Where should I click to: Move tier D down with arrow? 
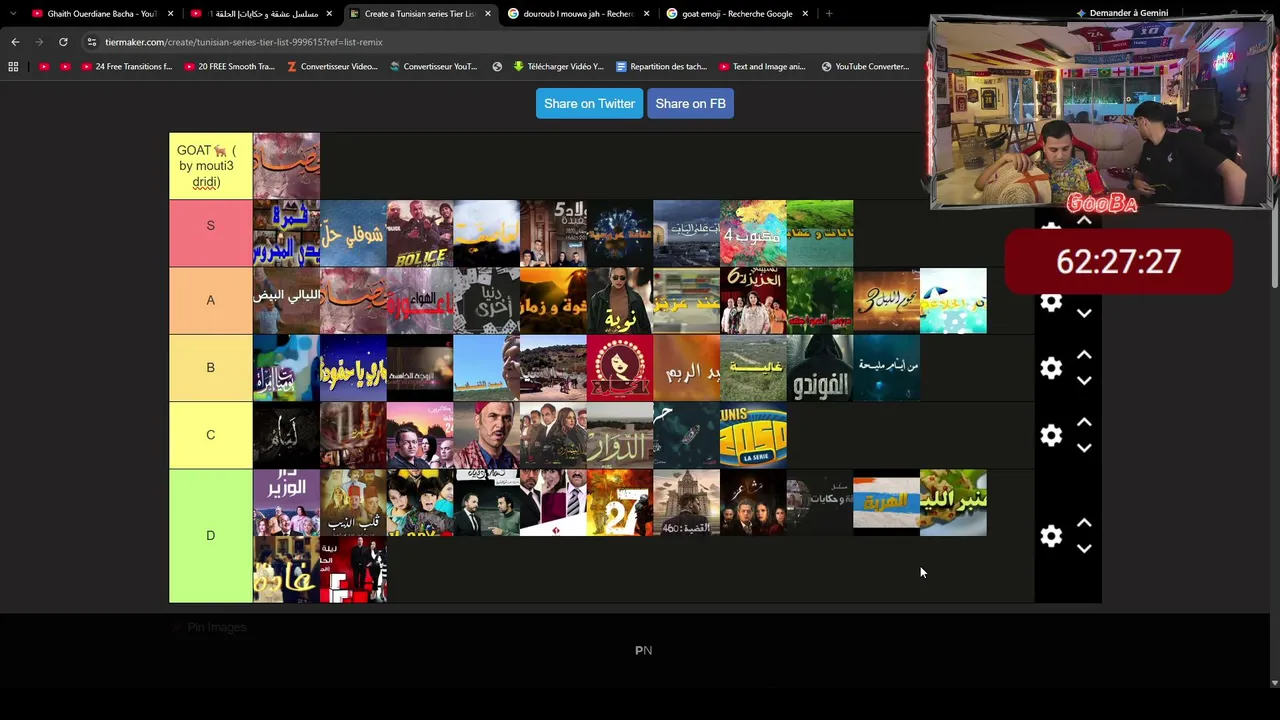point(1084,549)
